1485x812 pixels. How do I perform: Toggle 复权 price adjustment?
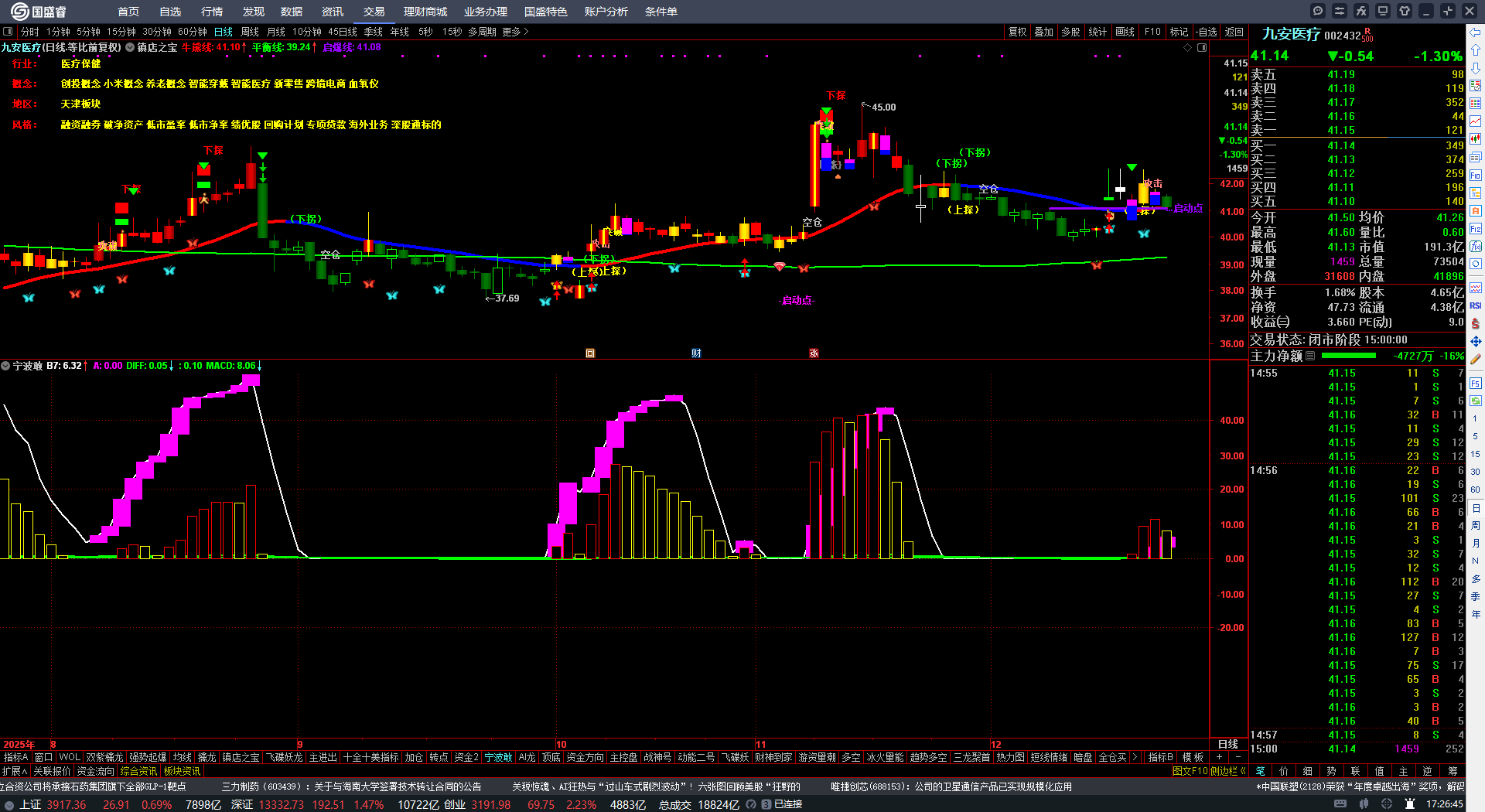[x=1018, y=32]
